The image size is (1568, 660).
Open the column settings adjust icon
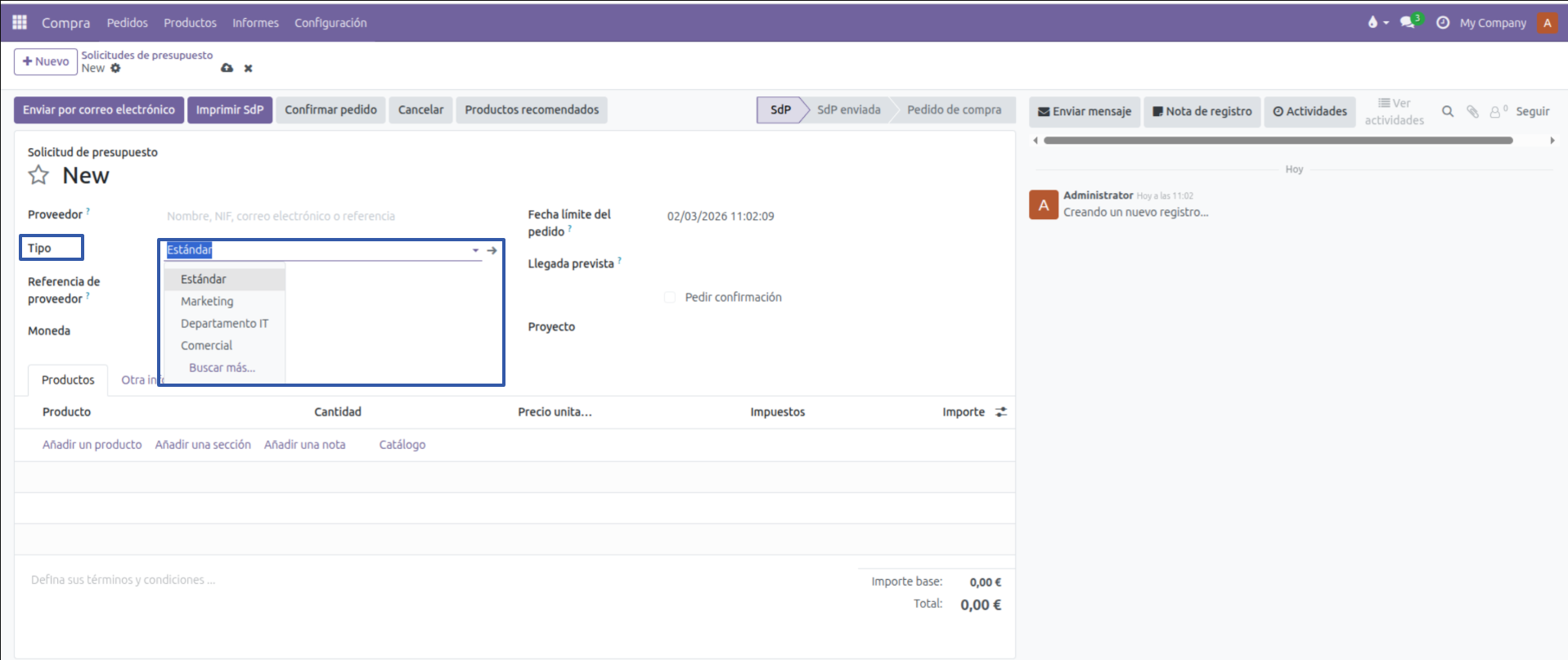(x=1000, y=412)
